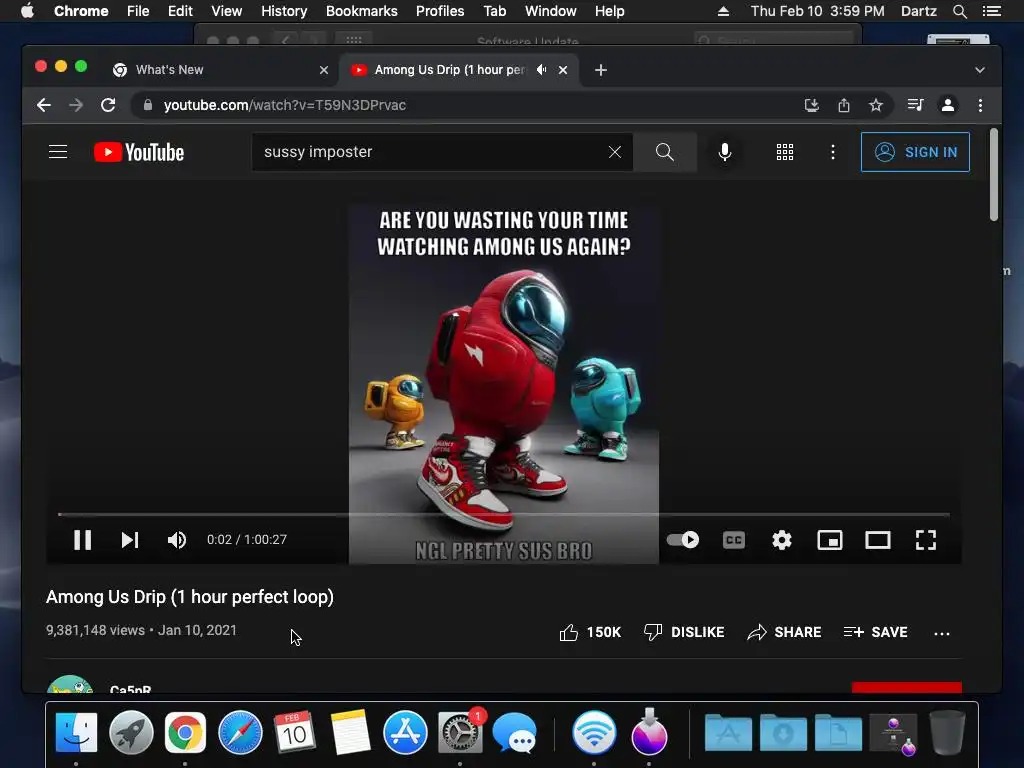
Task: Switch to What's New tab
Action: coord(219,70)
